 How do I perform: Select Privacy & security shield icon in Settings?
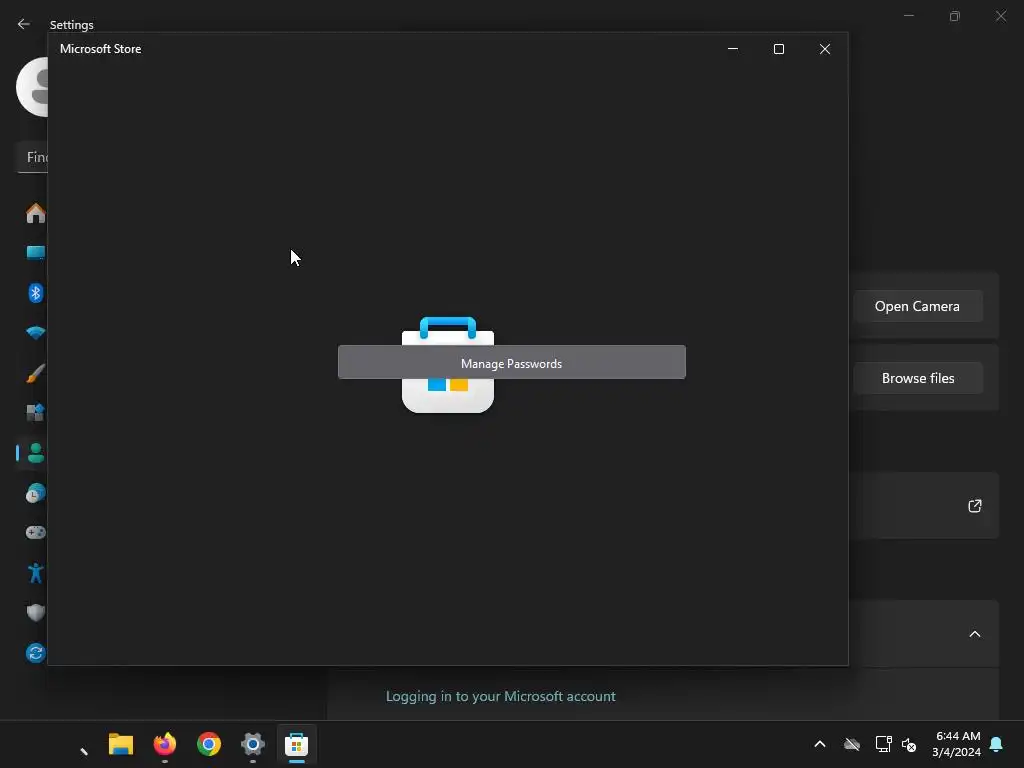pyautogui.click(x=36, y=613)
